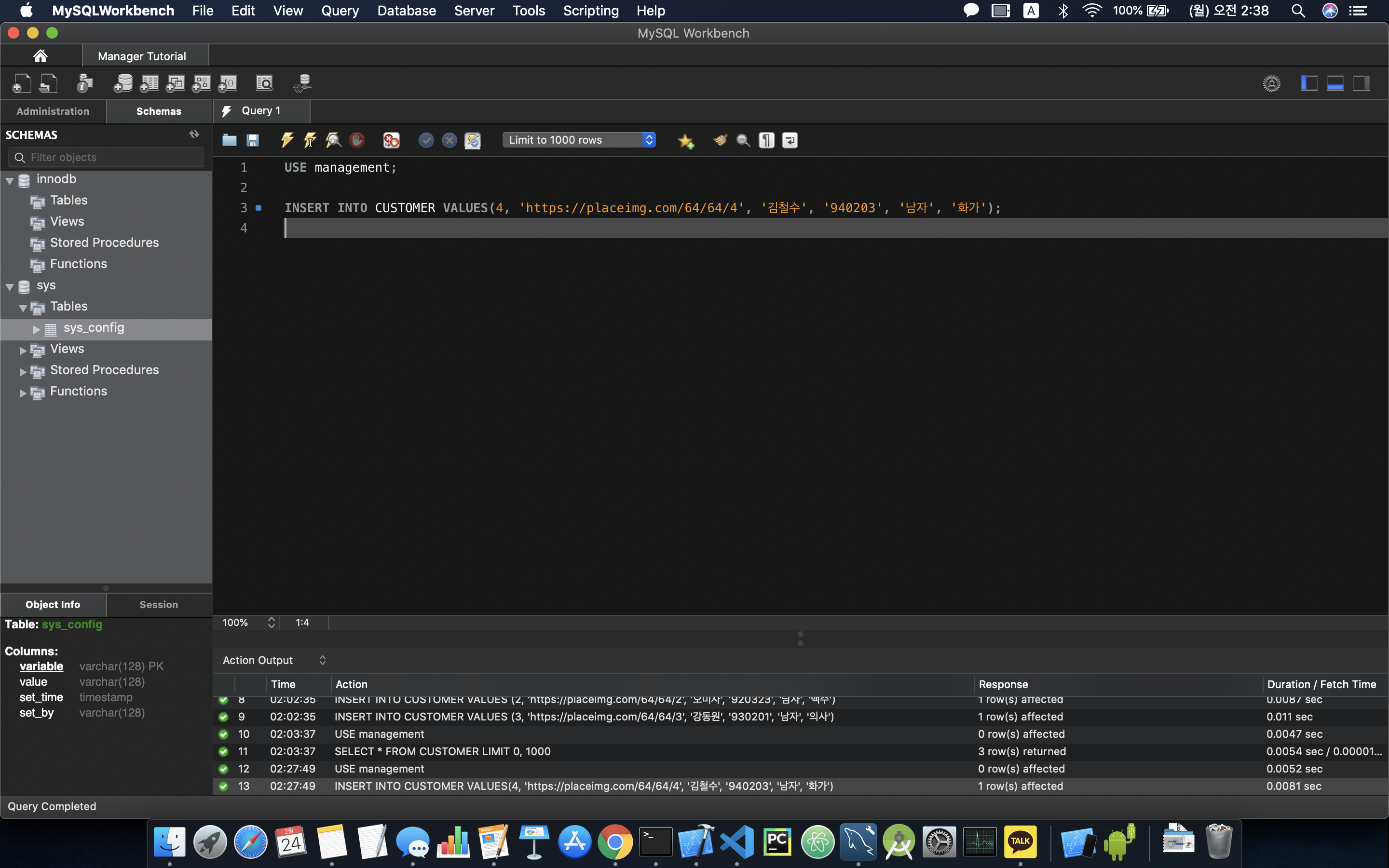The image size is (1389, 868).
Task: Click the stop execution hand icon
Action: pos(356,140)
